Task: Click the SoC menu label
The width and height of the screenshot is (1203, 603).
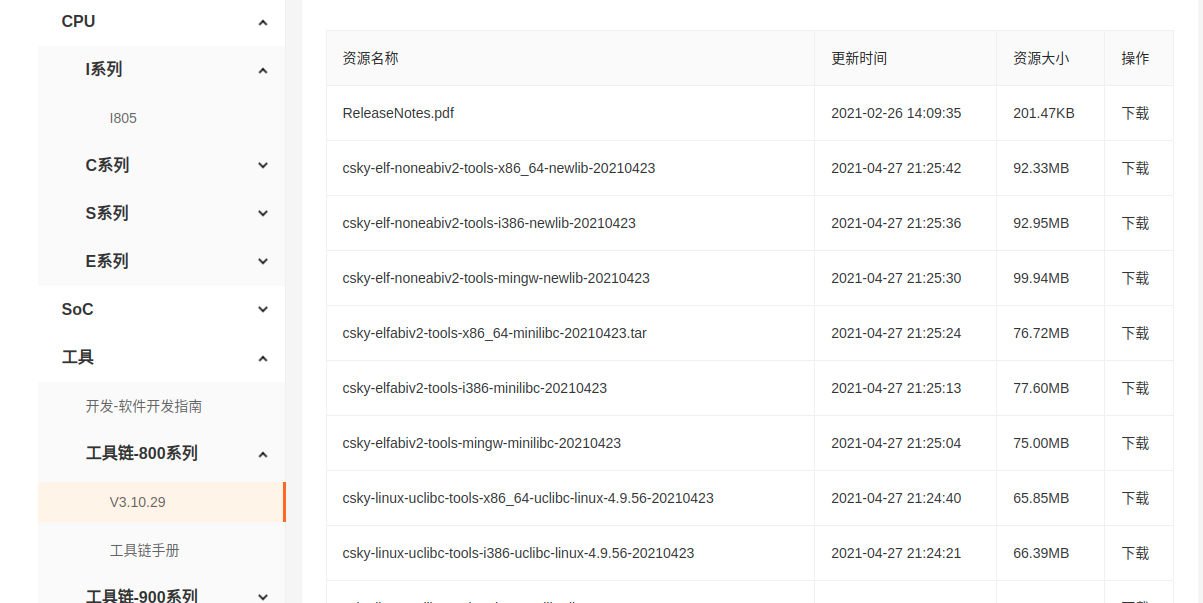Action: click(x=77, y=309)
